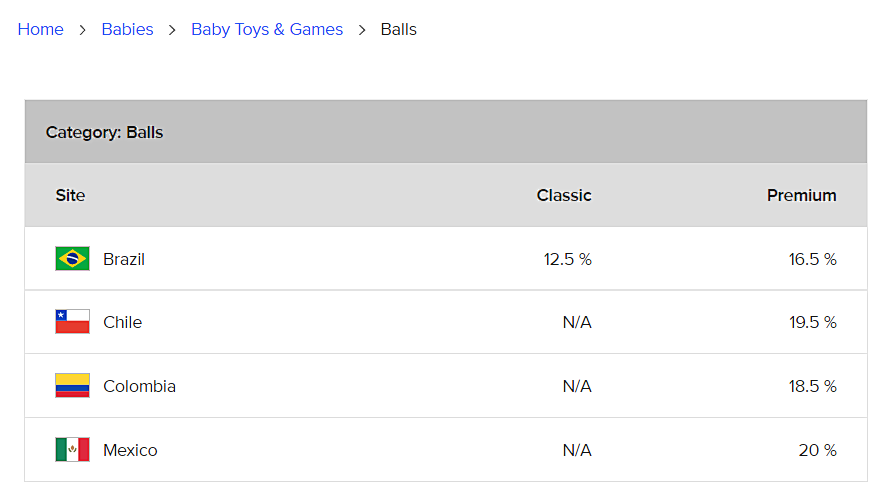Screen dimensions: 890x501
Task: Click the Colombia flag icon
Action: tap(72, 386)
